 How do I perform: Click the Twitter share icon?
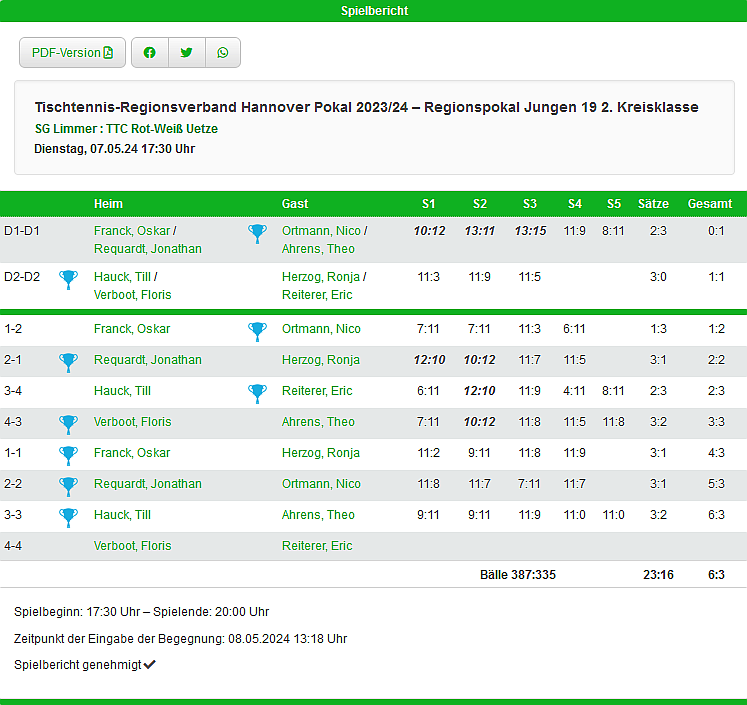[x=186, y=53]
